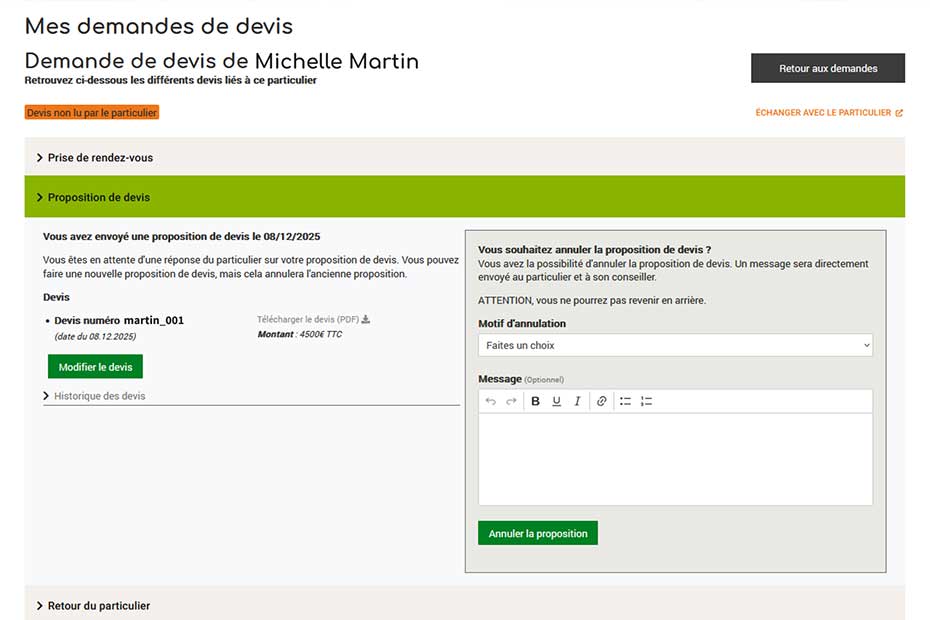
Task: Click inside the Message text area
Action: [x=675, y=458]
